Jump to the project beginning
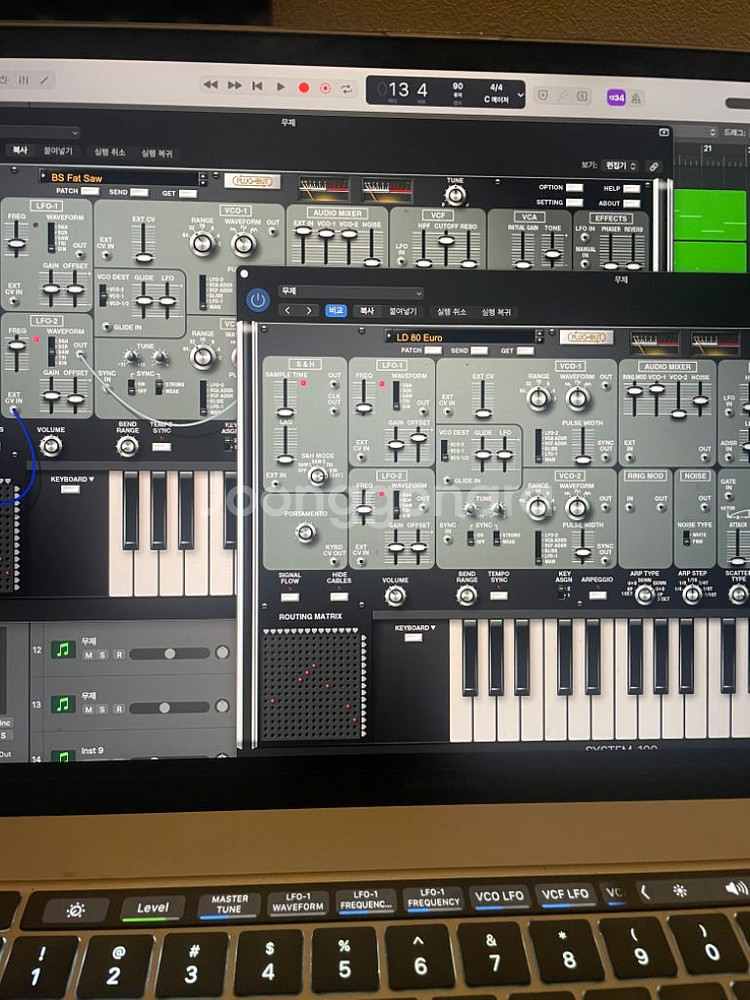Viewport: 750px width, 1000px height. point(257,85)
